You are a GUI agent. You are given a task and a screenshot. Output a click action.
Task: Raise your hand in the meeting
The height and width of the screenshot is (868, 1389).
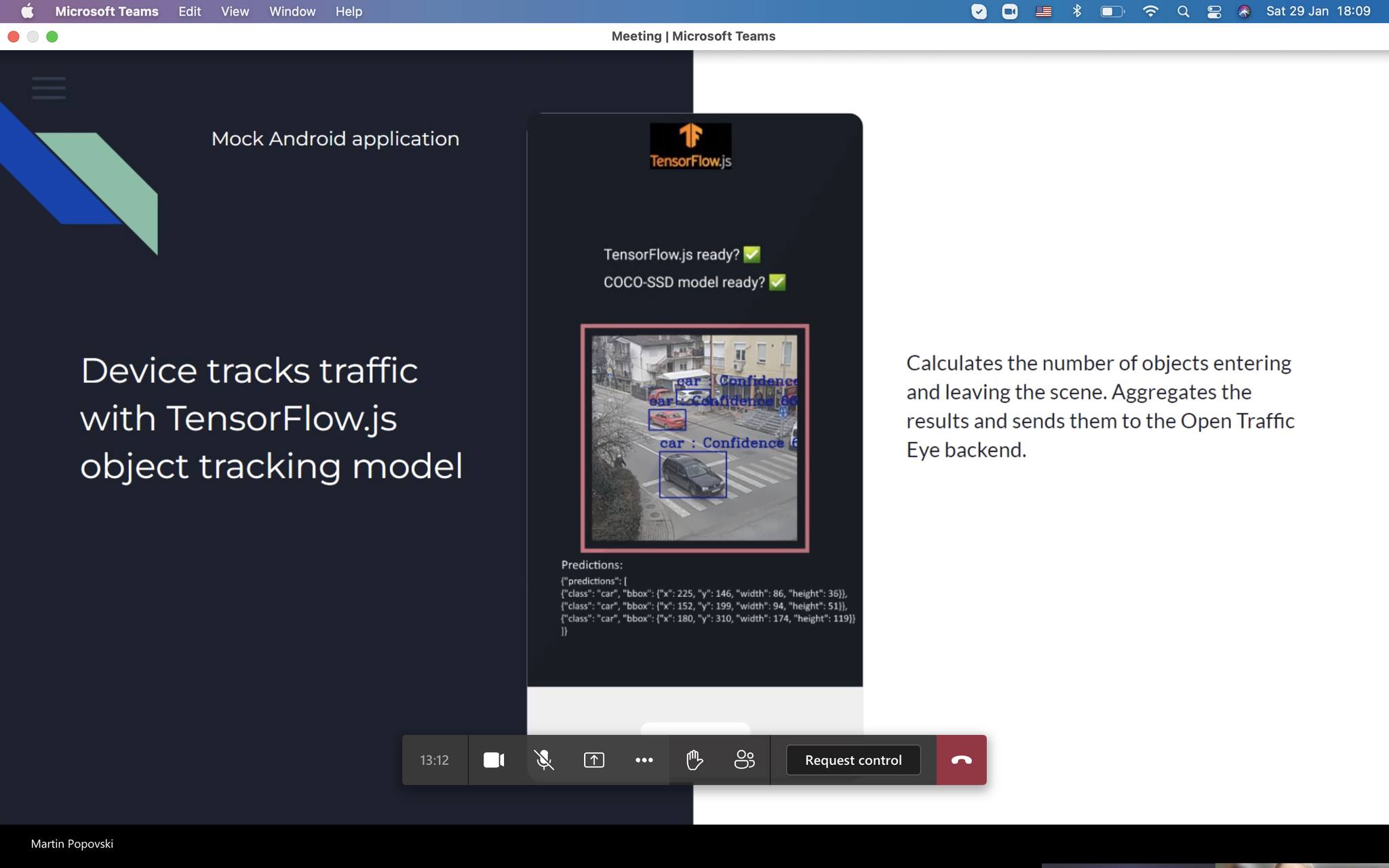click(x=694, y=759)
